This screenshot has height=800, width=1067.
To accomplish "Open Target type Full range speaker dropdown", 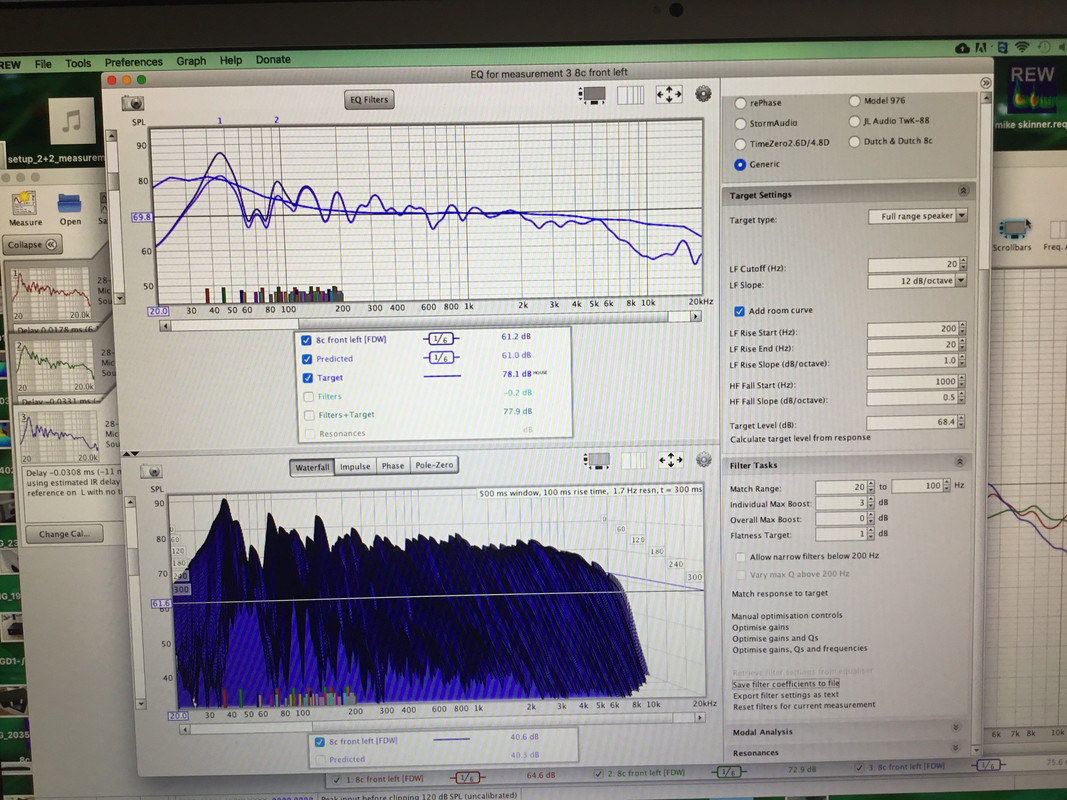I will tap(918, 216).
